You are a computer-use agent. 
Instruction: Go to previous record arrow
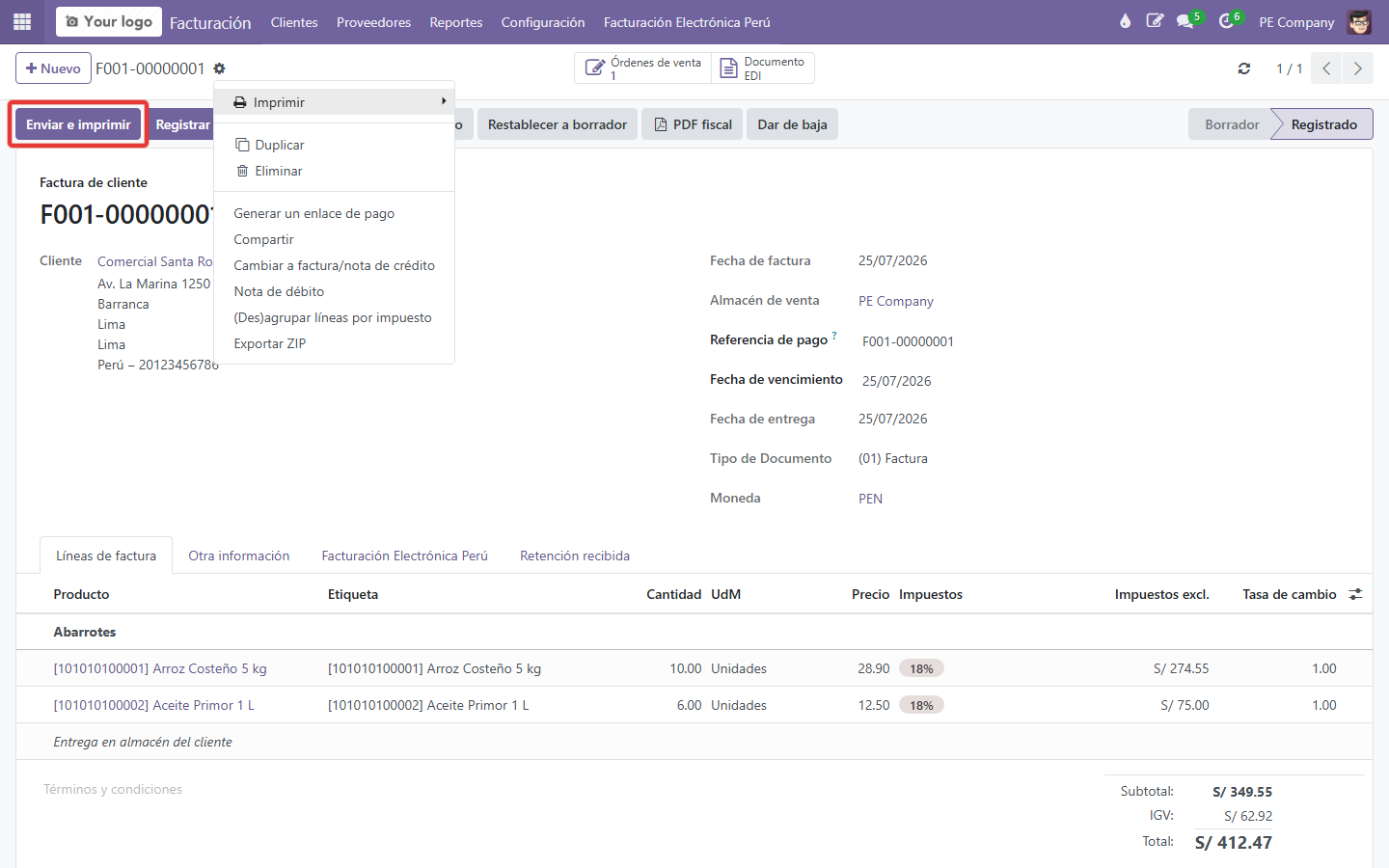[x=1326, y=68]
